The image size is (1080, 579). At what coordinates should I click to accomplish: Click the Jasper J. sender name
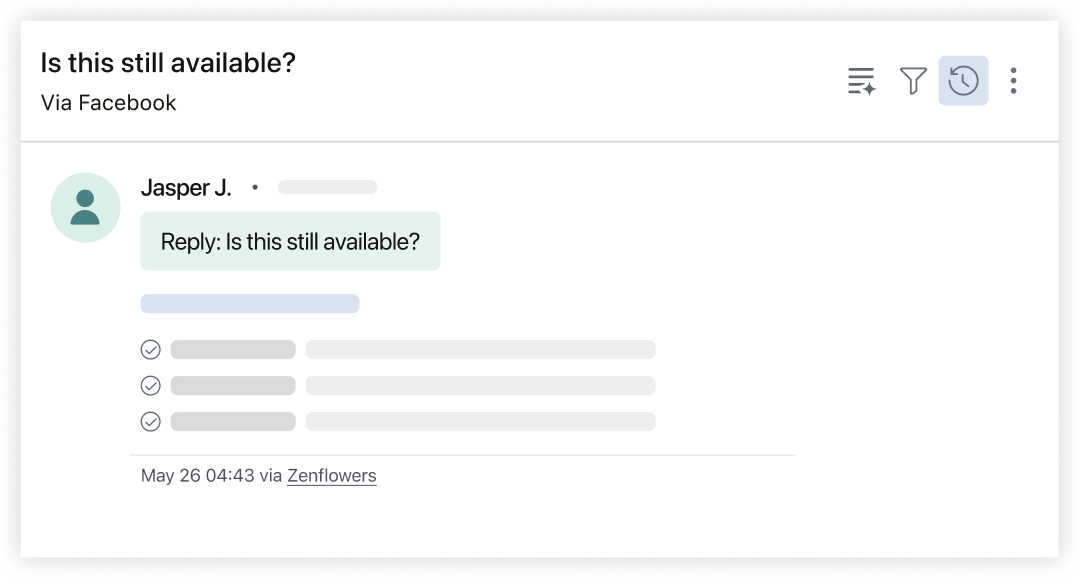[186, 187]
